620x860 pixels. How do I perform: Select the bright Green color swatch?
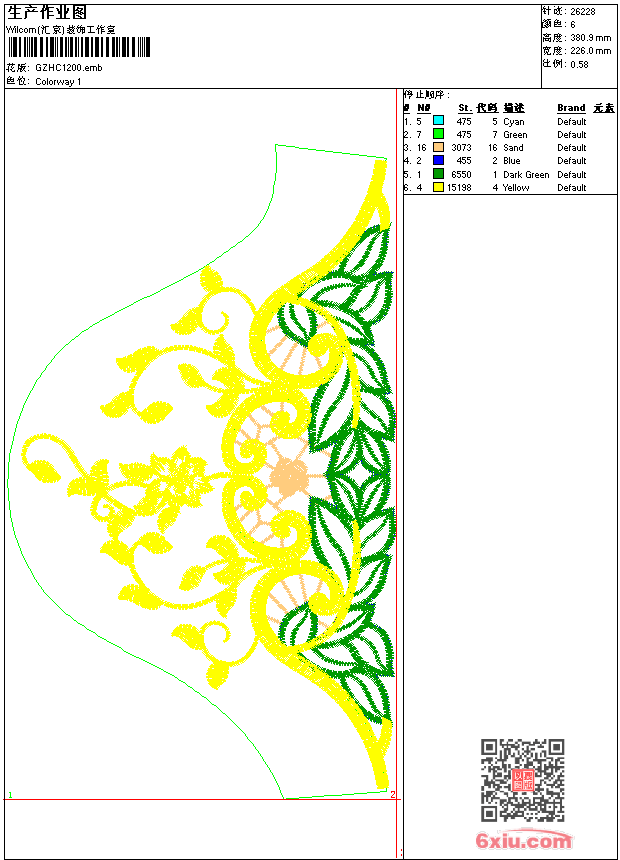tap(438, 134)
